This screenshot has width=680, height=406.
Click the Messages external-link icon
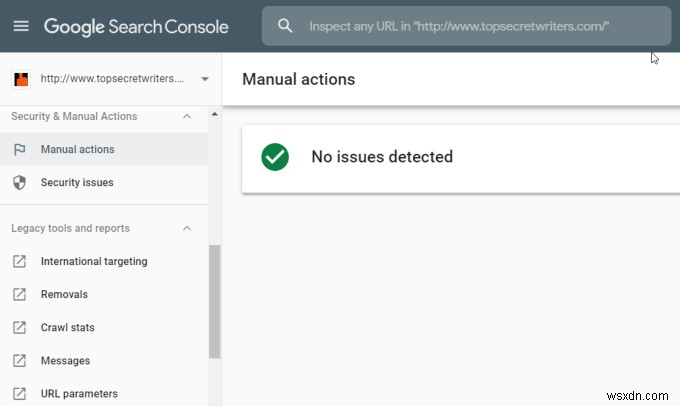[x=20, y=360]
